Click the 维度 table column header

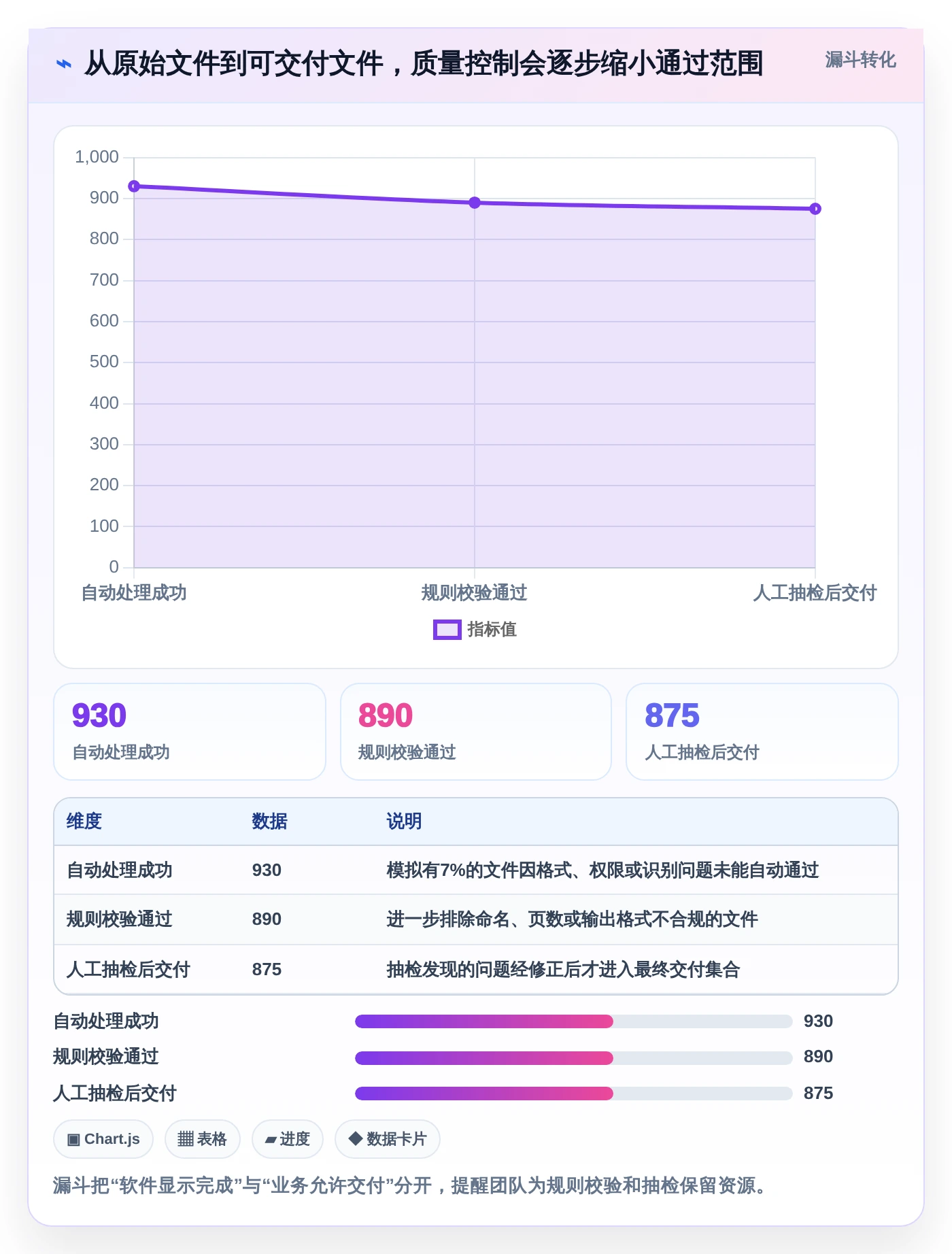click(84, 821)
